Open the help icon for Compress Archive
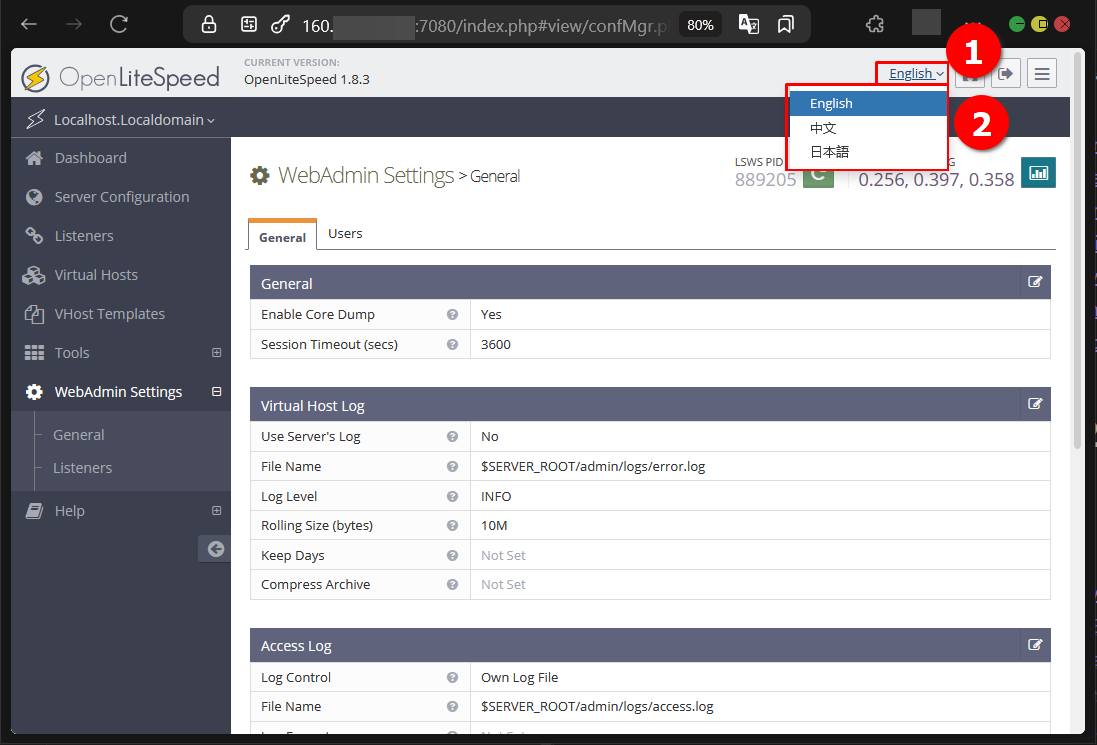Image resolution: width=1097 pixels, height=745 pixels. pos(453,585)
